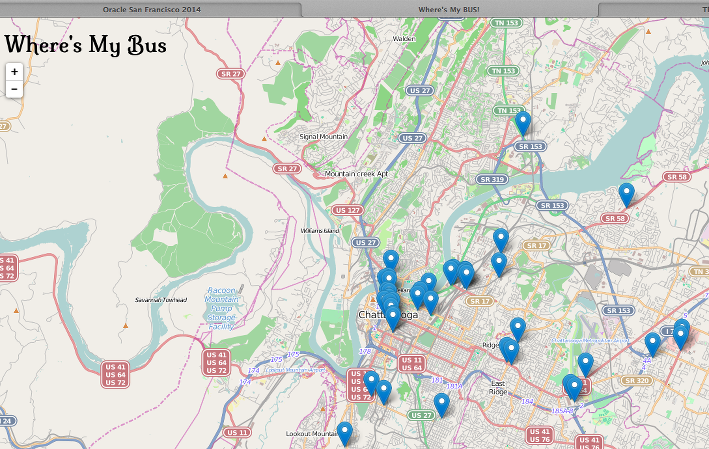Select the marker near Ridge label
The height and width of the screenshot is (449, 709).
(511, 352)
